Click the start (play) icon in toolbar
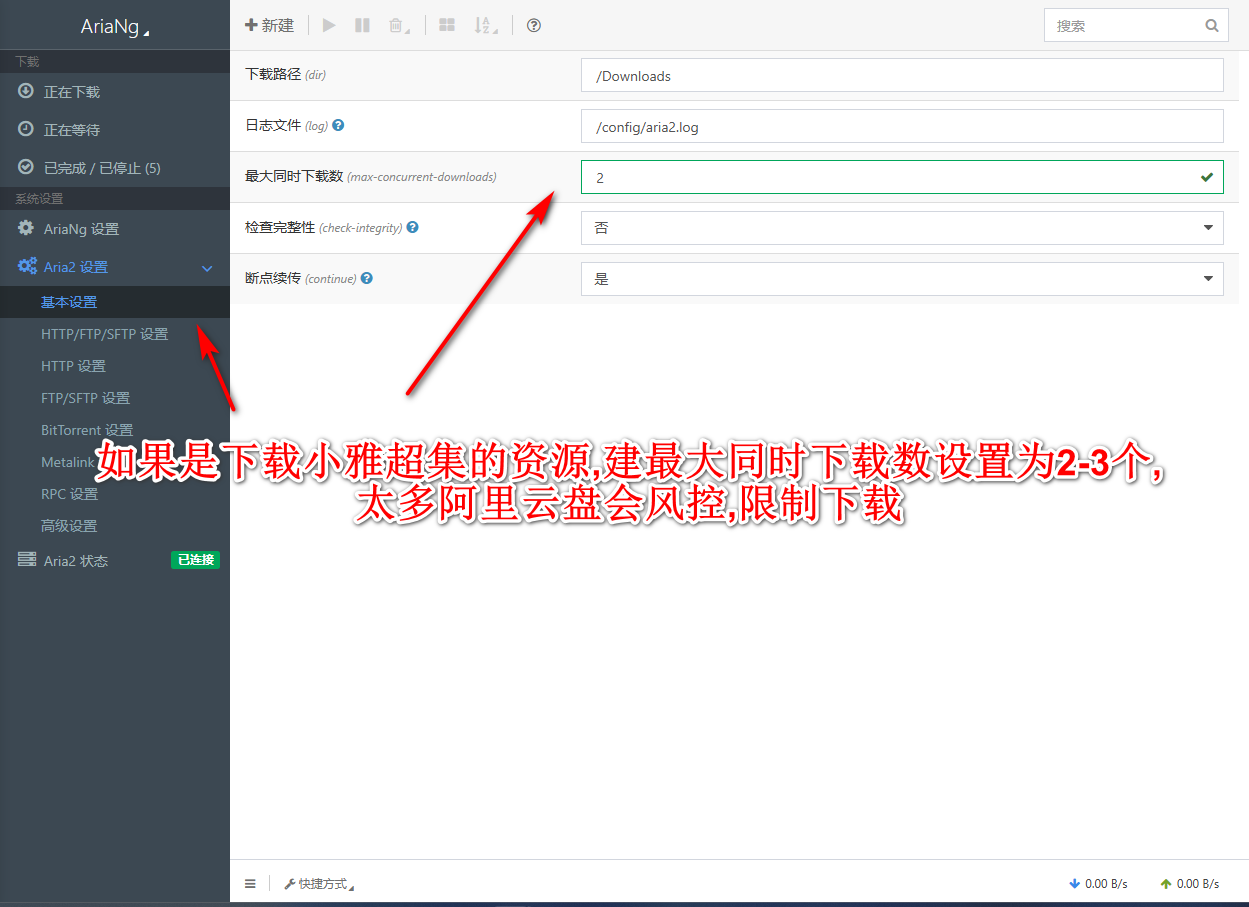Screen dimensions: 1249x907 tap(329, 26)
